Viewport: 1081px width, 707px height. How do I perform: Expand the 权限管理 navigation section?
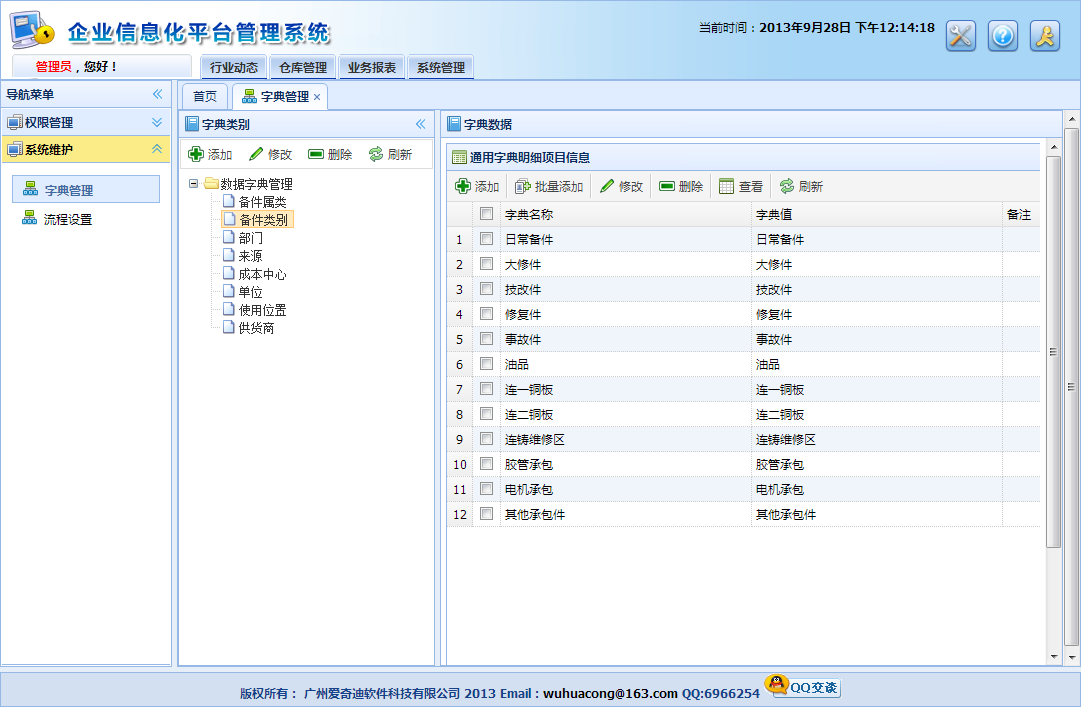[x=157, y=122]
